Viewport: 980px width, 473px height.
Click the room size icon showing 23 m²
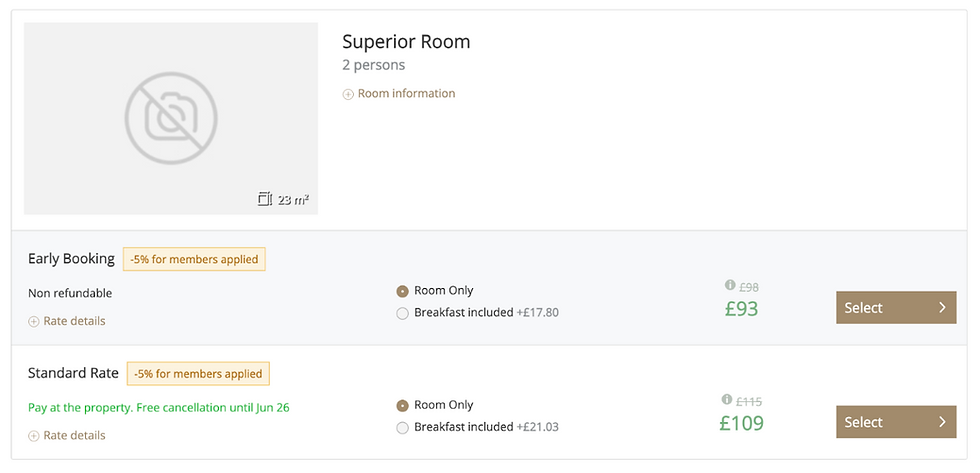264,199
